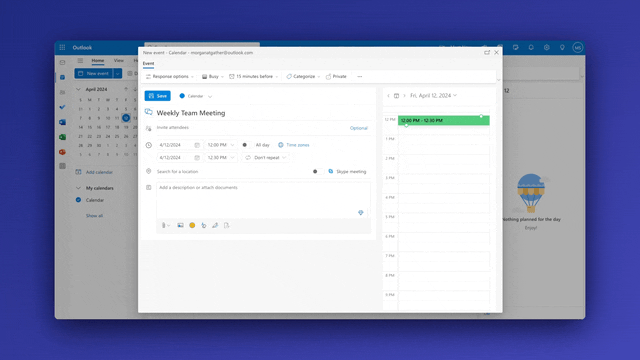
Task: Switch to the Home tab in Outlook
Action: point(98,60)
